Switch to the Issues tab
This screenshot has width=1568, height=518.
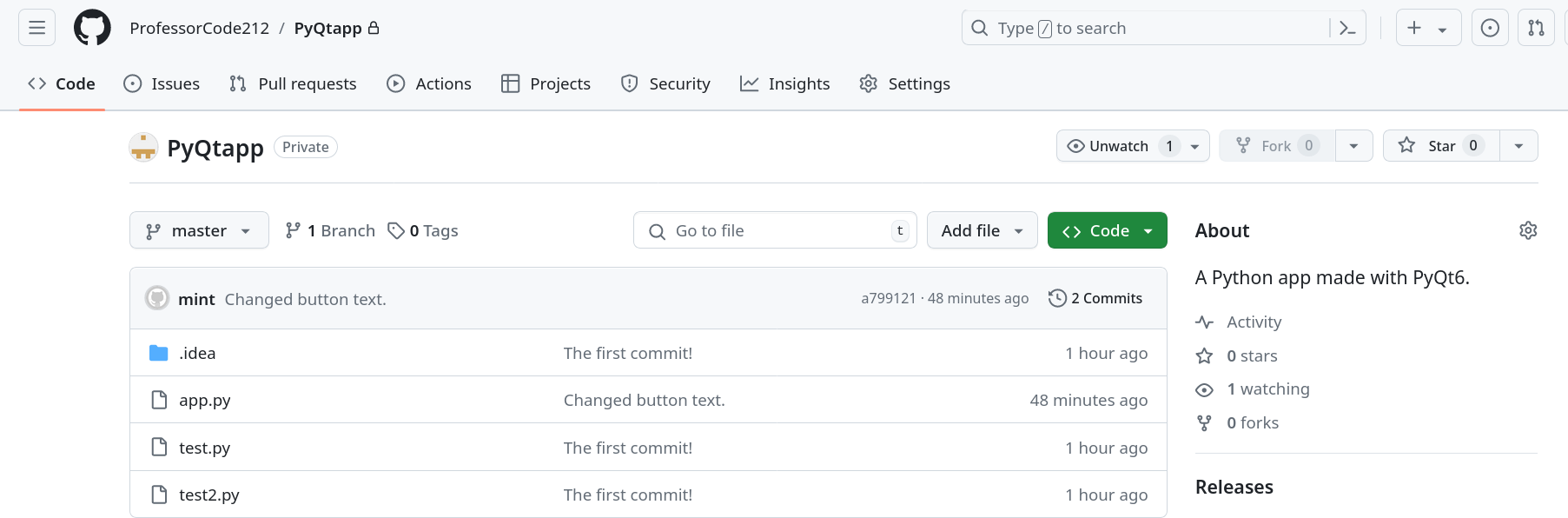pos(162,83)
